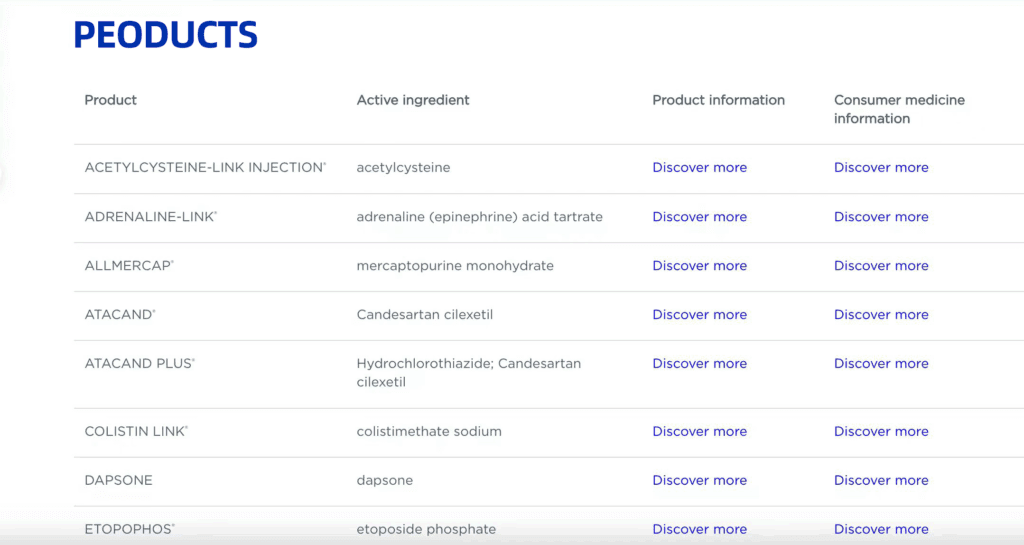Image resolution: width=1024 pixels, height=545 pixels.
Task: Open ATACAND product information Discover more
Action: [x=699, y=315]
